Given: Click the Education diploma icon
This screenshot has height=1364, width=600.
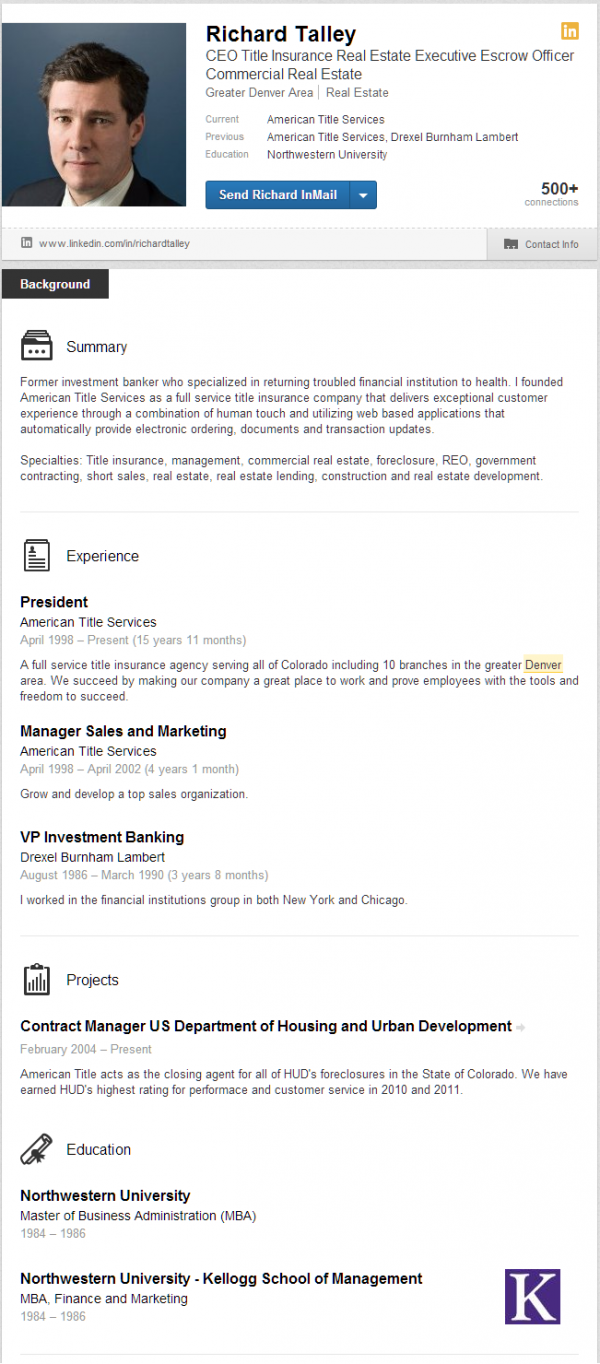Looking at the screenshot, I should point(37,1149).
